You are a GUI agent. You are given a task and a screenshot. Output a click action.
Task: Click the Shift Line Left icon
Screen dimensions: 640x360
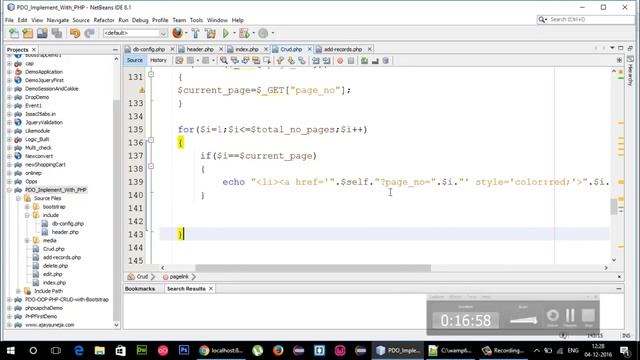[x=316, y=60]
